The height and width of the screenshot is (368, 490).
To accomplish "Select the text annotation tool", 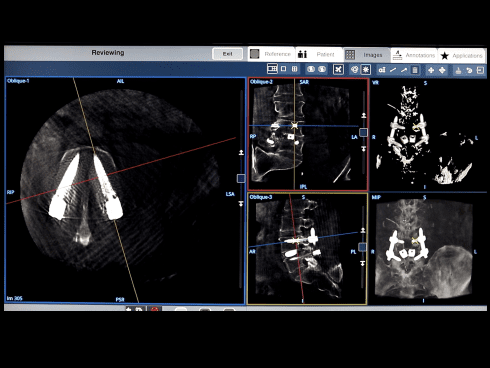I will [382, 70].
